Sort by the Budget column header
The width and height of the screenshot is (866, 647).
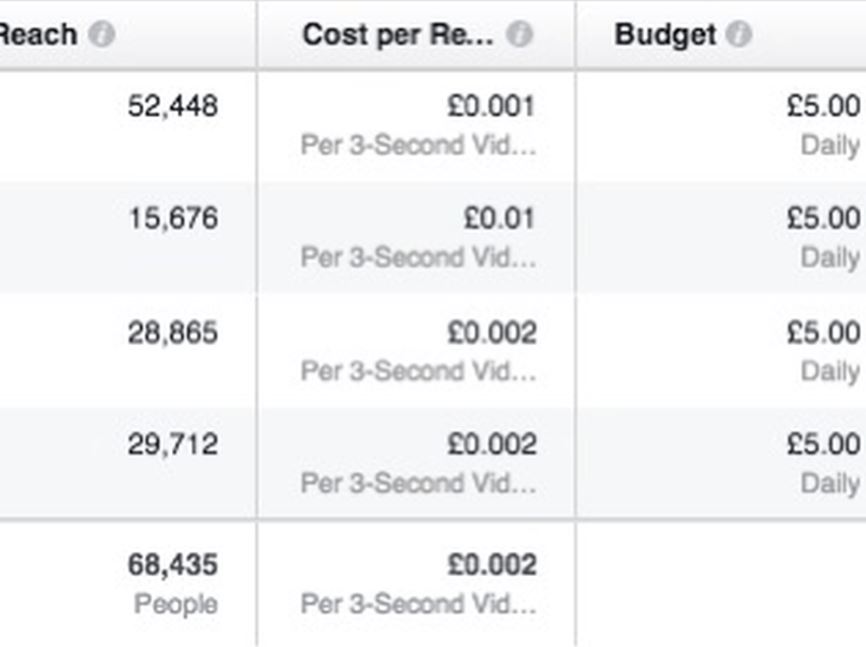click(x=666, y=35)
